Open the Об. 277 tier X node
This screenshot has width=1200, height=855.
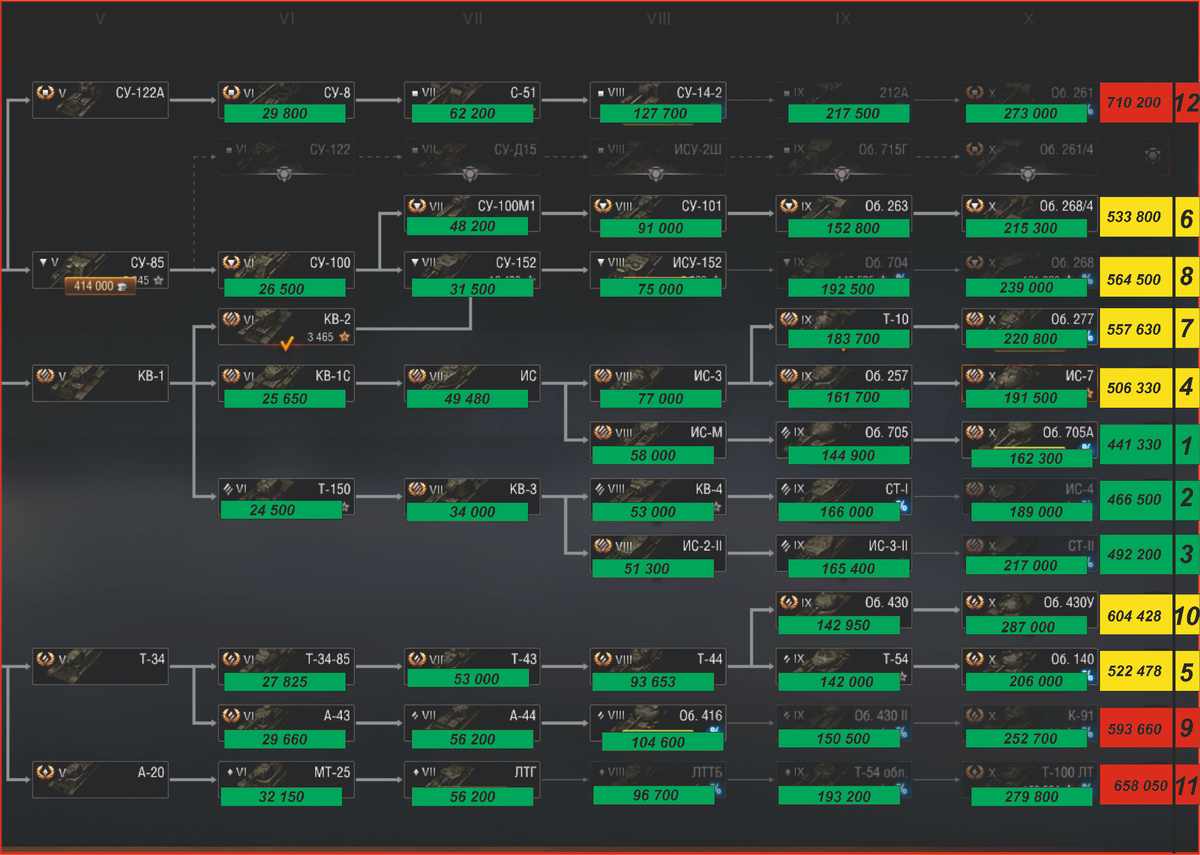coord(1030,326)
